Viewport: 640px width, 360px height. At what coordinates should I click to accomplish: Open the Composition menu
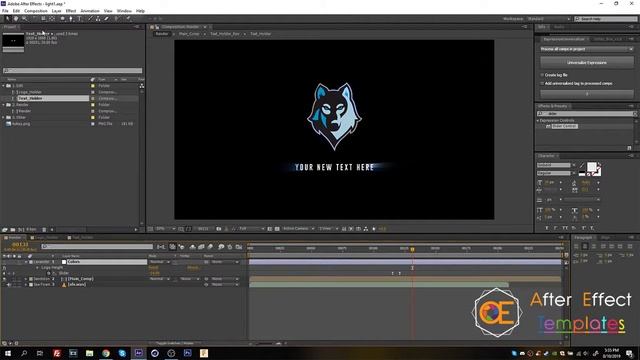pyautogui.click(x=36, y=11)
